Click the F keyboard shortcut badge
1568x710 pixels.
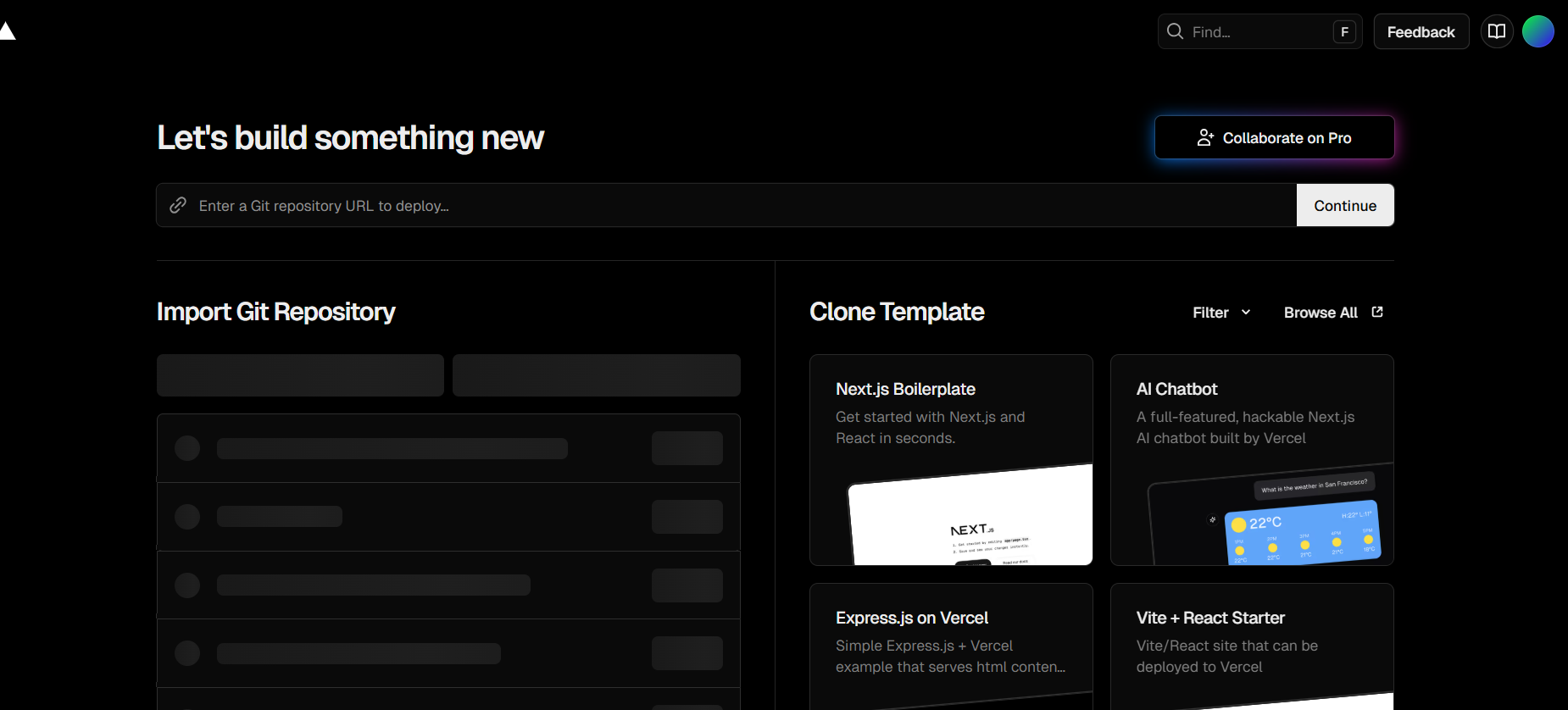pos(1344,31)
